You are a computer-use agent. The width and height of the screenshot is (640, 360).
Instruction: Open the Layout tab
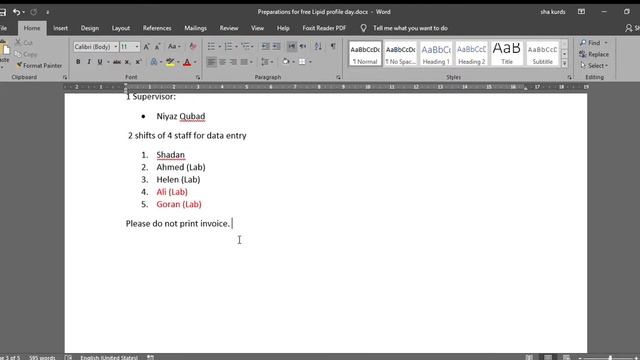(x=121, y=28)
